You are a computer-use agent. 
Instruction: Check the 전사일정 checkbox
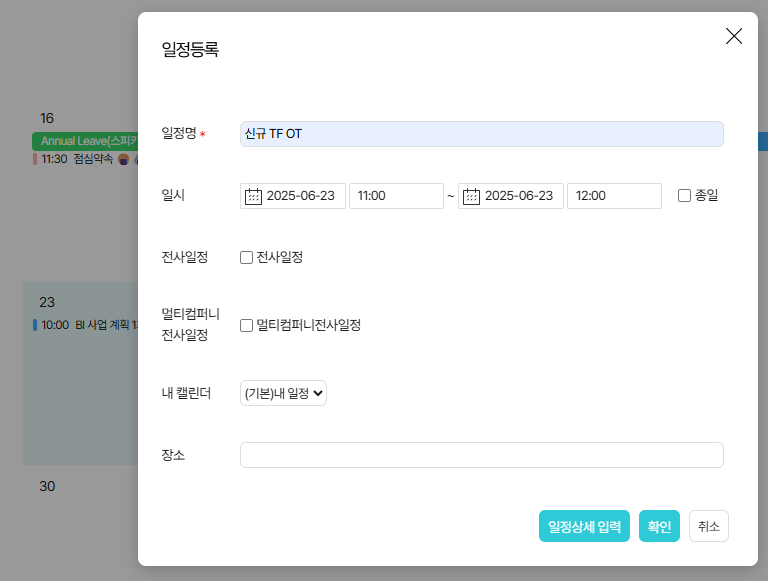[247, 257]
